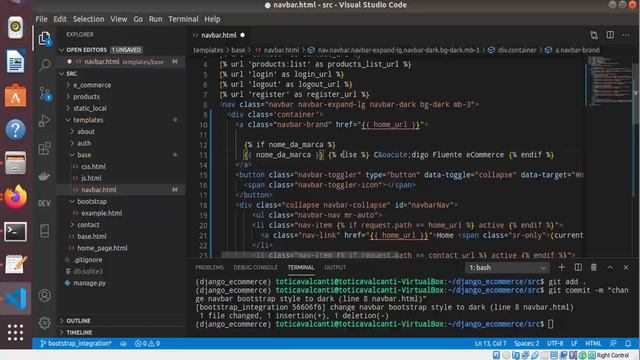640x360 pixels.
Task: Click Open Changes icon in editor toolbar
Action: coord(594,35)
